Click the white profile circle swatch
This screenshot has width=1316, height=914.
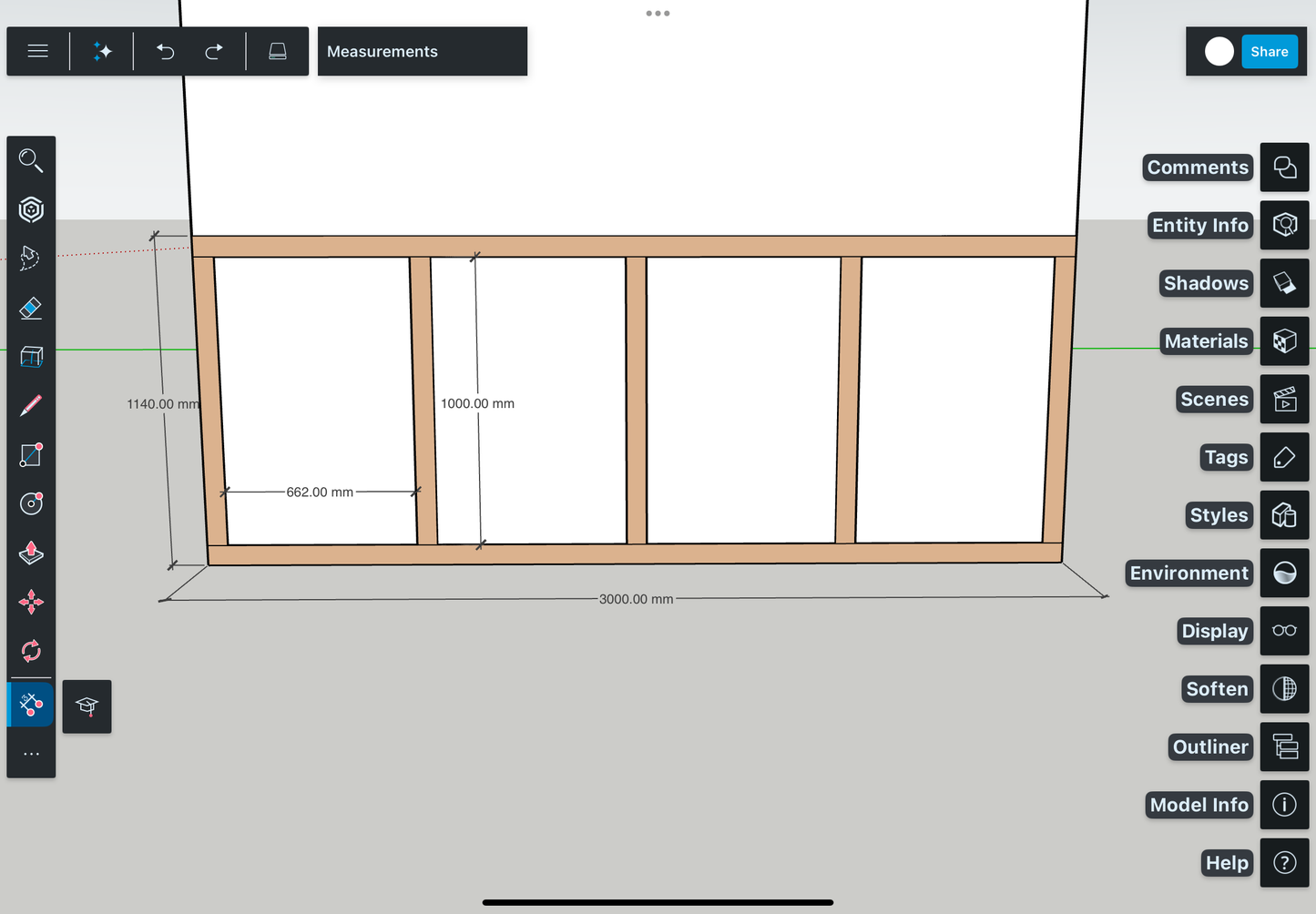pyautogui.click(x=1219, y=51)
